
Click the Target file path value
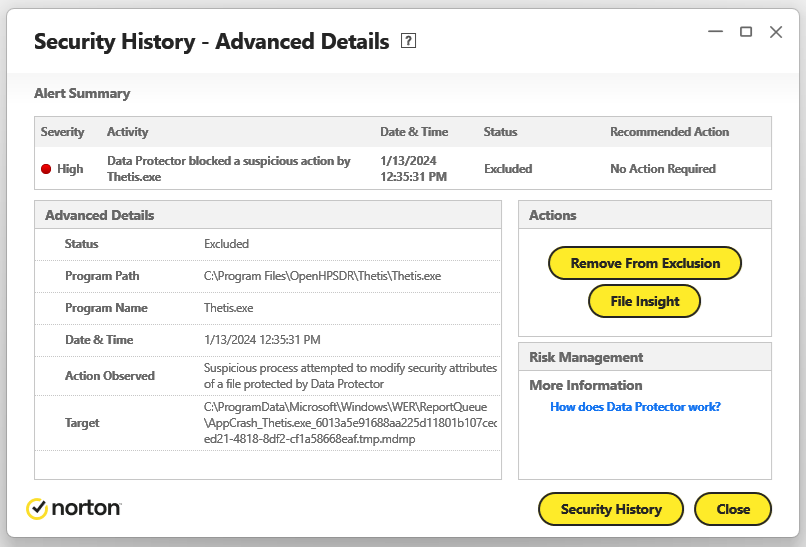[x=350, y=423]
